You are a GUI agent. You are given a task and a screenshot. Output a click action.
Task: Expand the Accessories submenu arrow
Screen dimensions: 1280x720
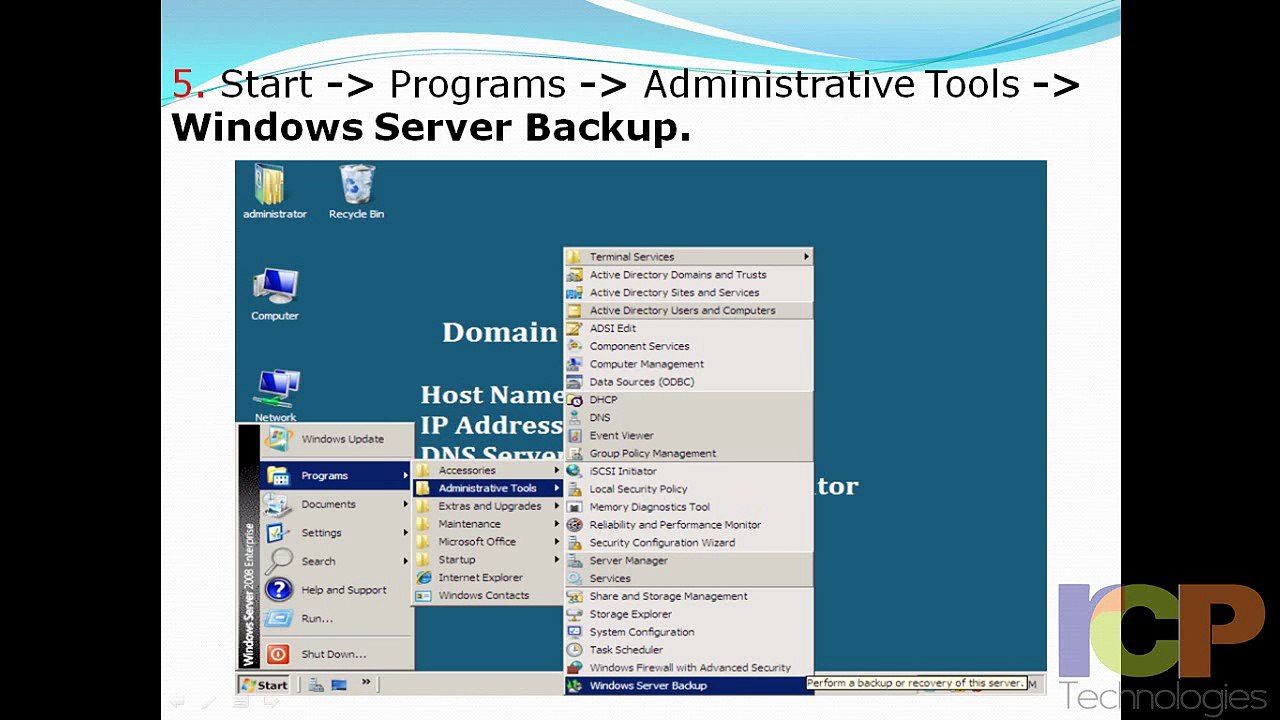[x=557, y=470]
